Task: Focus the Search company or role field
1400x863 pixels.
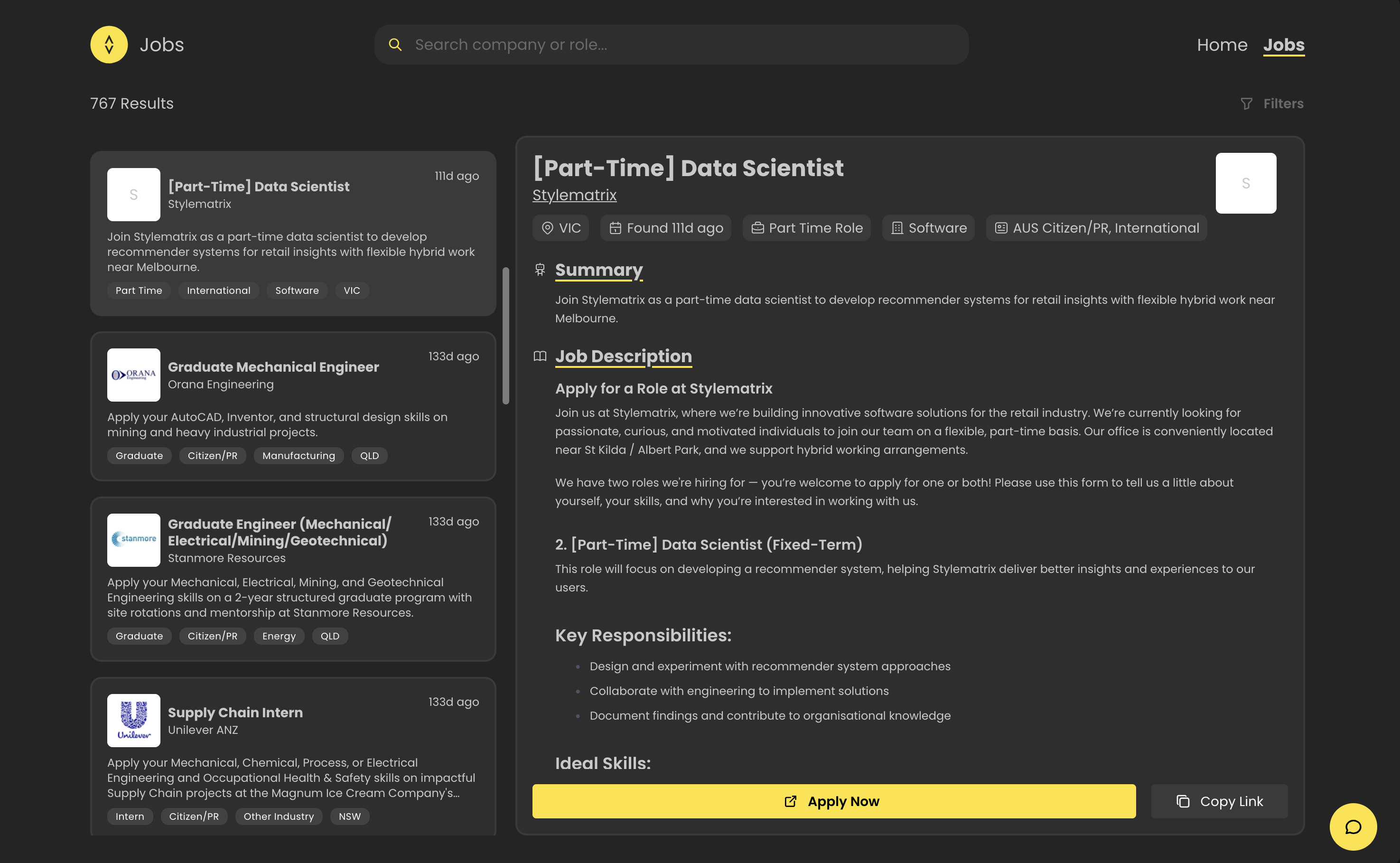Action: tap(672, 45)
